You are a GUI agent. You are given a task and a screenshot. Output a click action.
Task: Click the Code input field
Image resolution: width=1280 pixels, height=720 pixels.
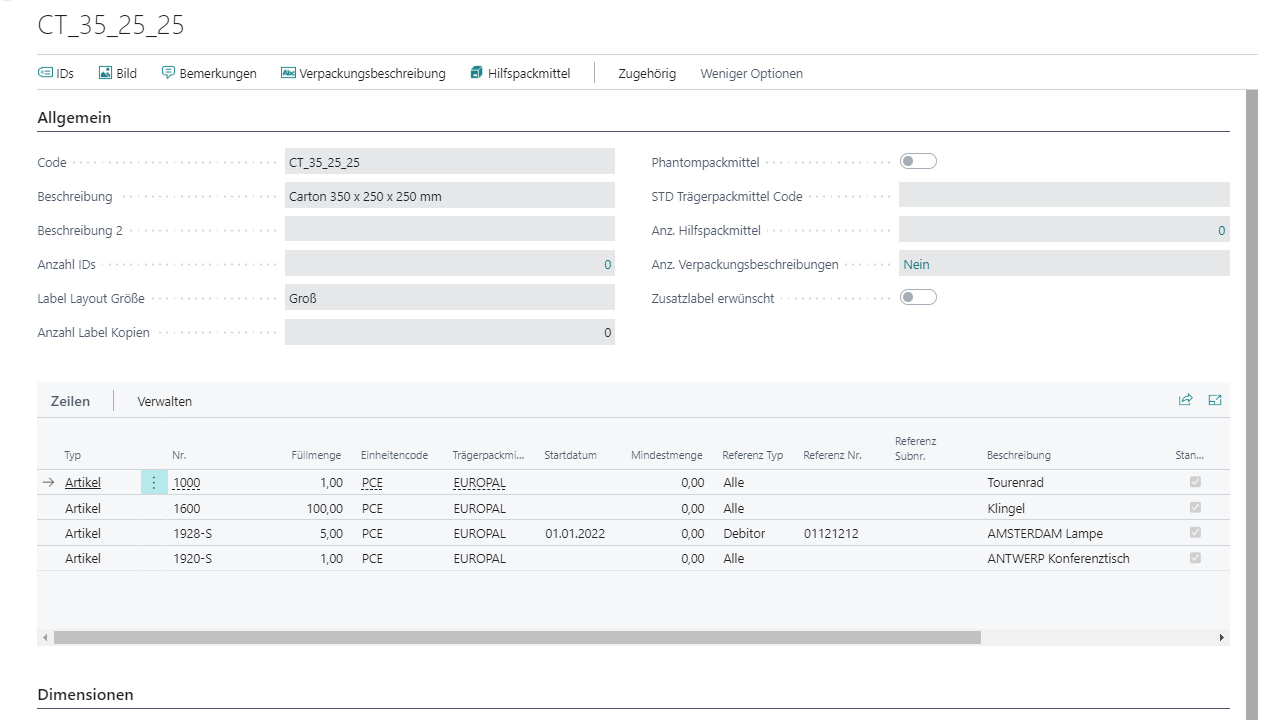tap(450, 162)
